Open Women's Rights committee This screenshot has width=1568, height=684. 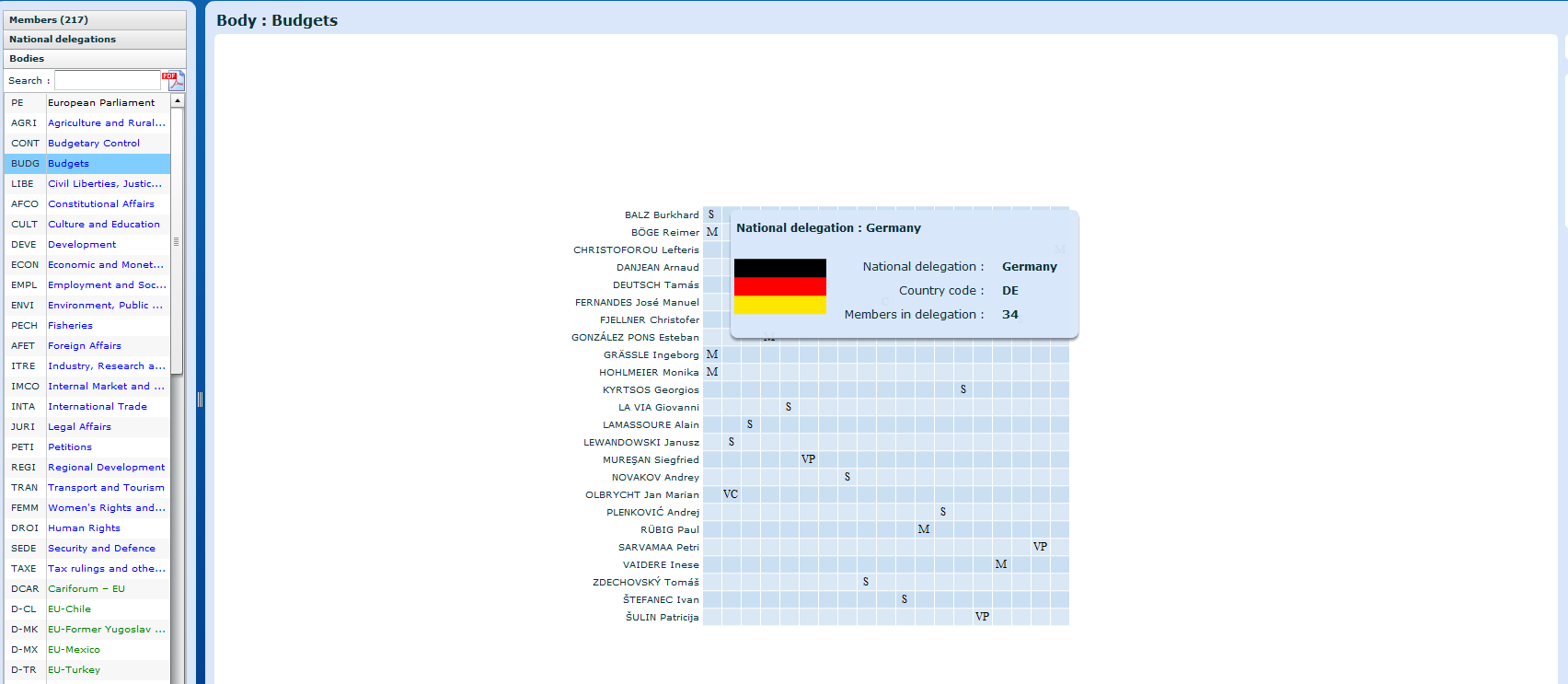pyautogui.click(x=87, y=507)
